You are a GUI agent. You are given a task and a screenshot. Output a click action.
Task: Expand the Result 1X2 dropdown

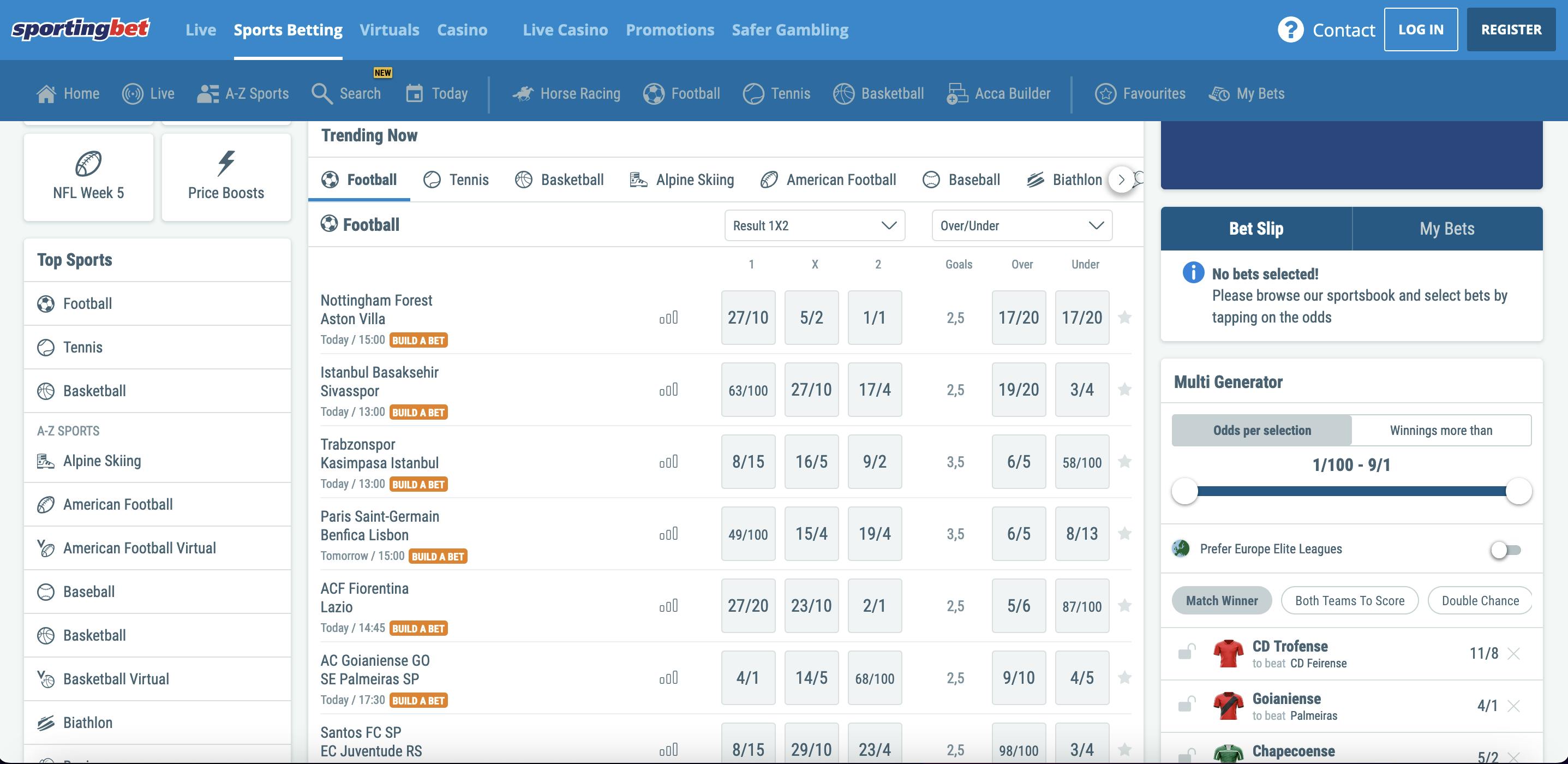coord(814,226)
